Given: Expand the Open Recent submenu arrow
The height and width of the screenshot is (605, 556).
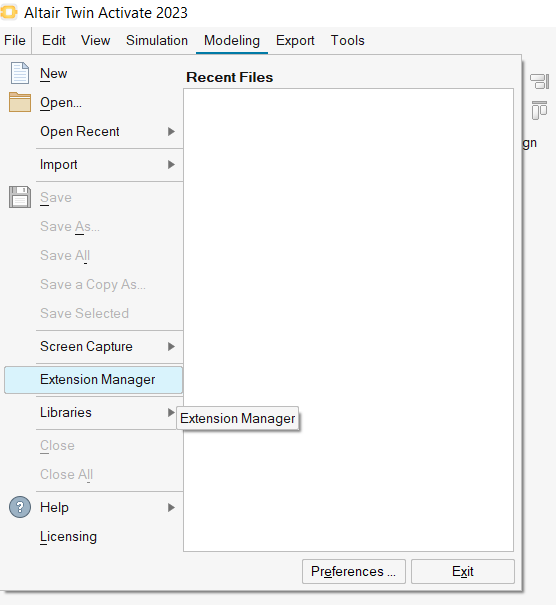Looking at the screenshot, I should [171, 132].
